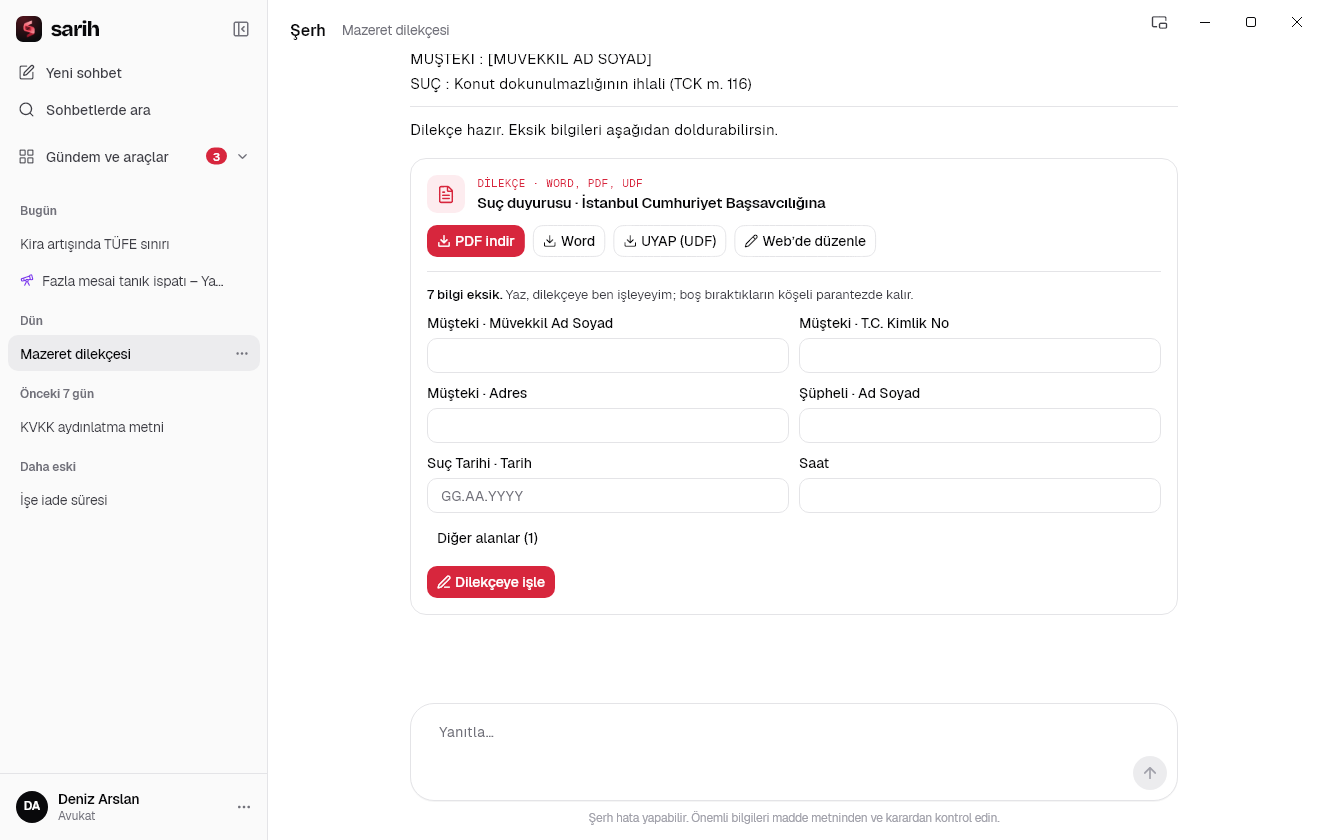Download the UYAP (UDF) file

[670, 241]
